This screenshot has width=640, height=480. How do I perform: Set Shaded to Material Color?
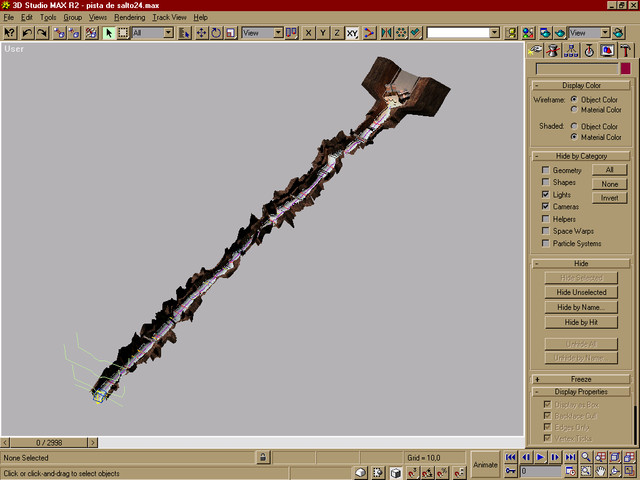click(574, 137)
